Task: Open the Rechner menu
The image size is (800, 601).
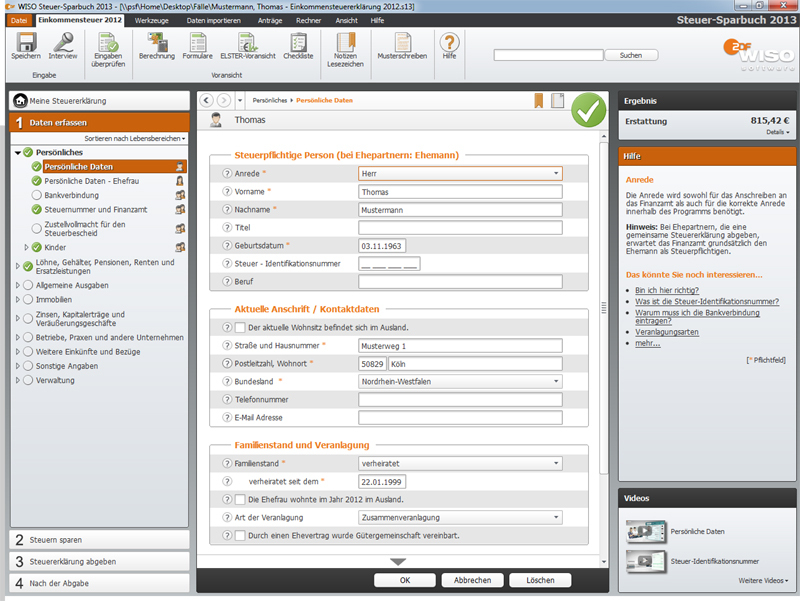Action: [x=308, y=20]
